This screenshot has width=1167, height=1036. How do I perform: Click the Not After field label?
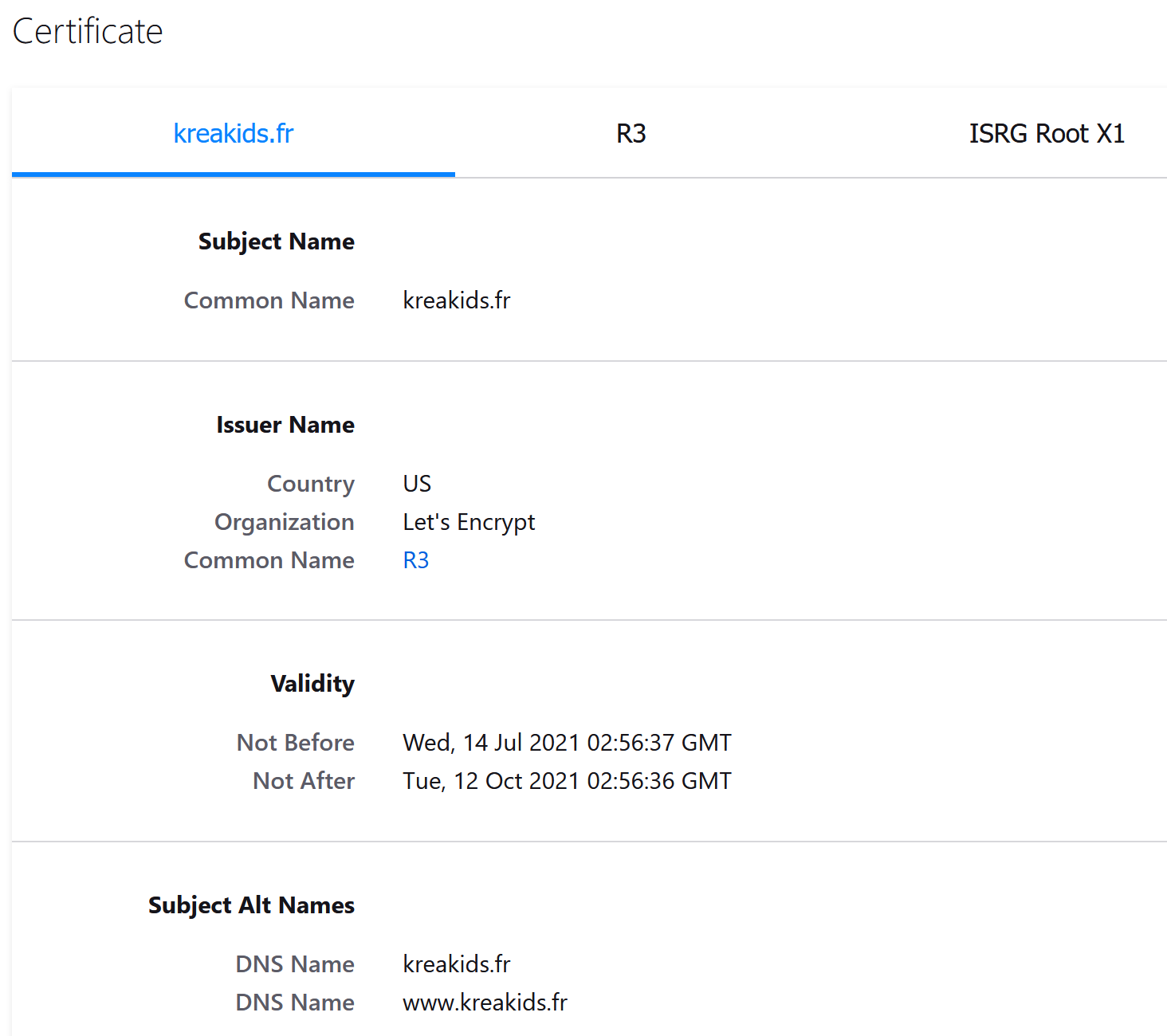303,781
